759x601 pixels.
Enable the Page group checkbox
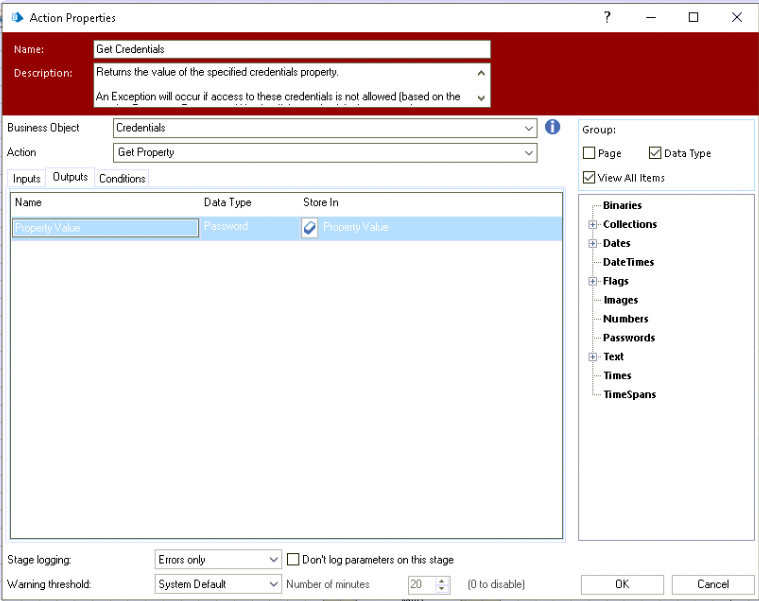point(590,153)
